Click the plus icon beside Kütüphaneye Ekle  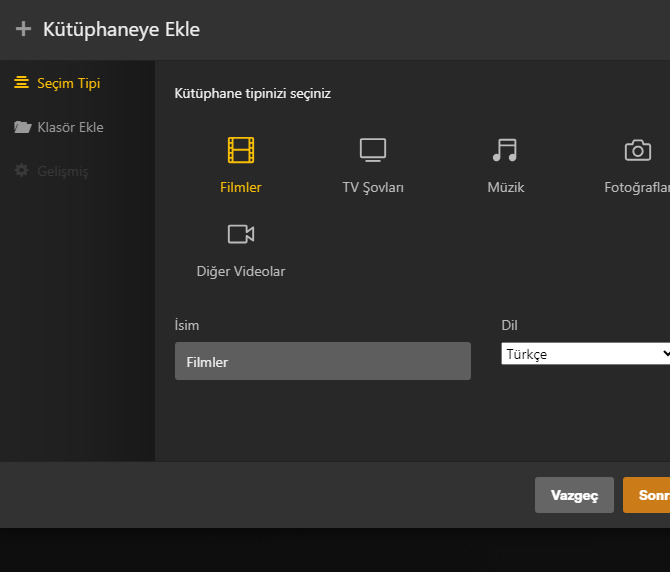click(x=23, y=29)
